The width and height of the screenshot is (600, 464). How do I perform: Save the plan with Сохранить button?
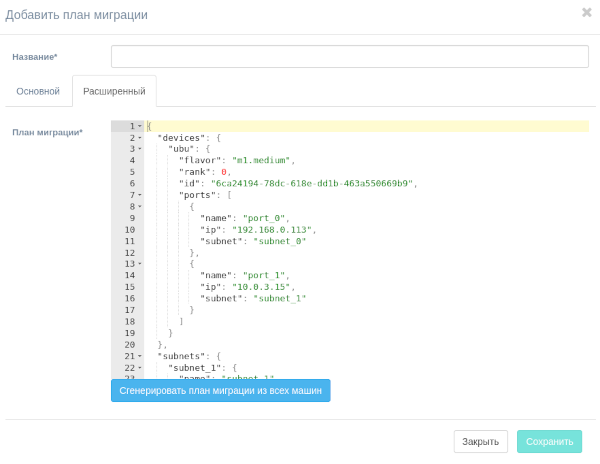(549, 441)
